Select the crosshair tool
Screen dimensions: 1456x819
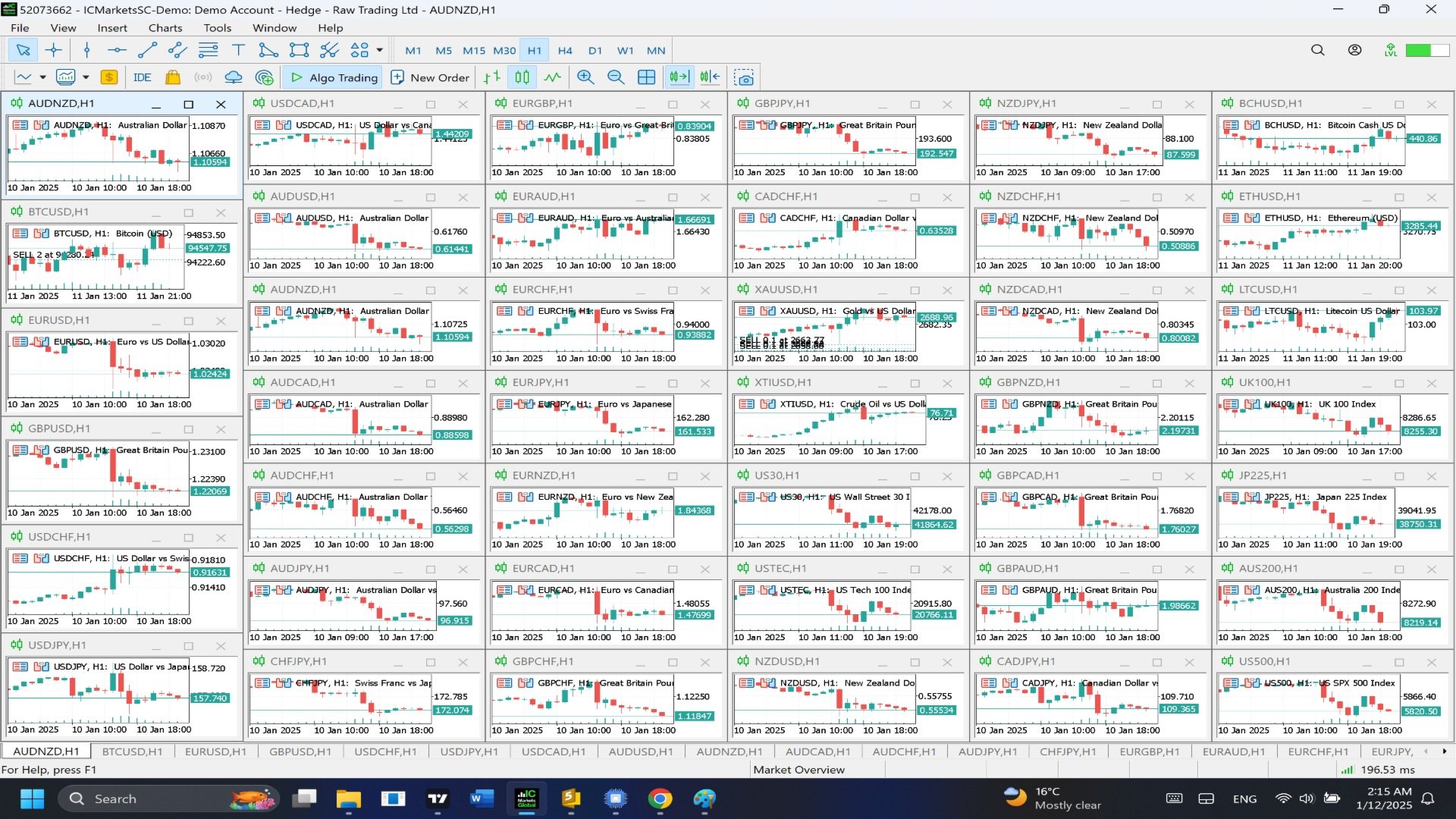coord(53,50)
